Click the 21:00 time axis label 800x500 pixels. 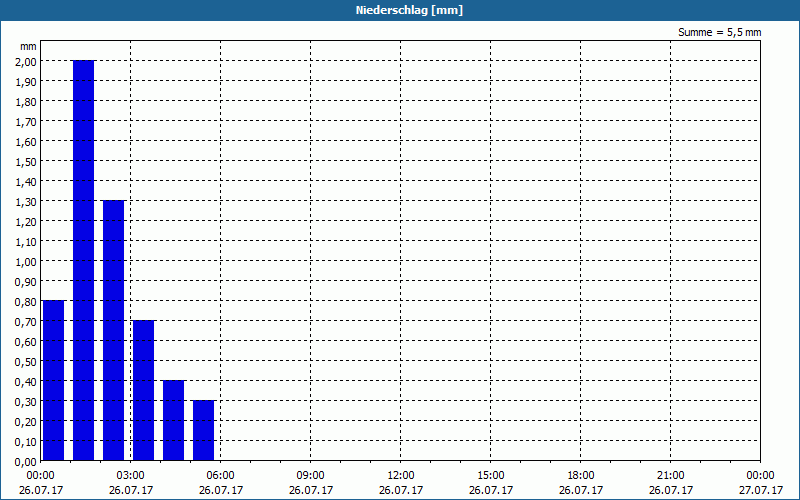pyautogui.click(x=670, y=476)
